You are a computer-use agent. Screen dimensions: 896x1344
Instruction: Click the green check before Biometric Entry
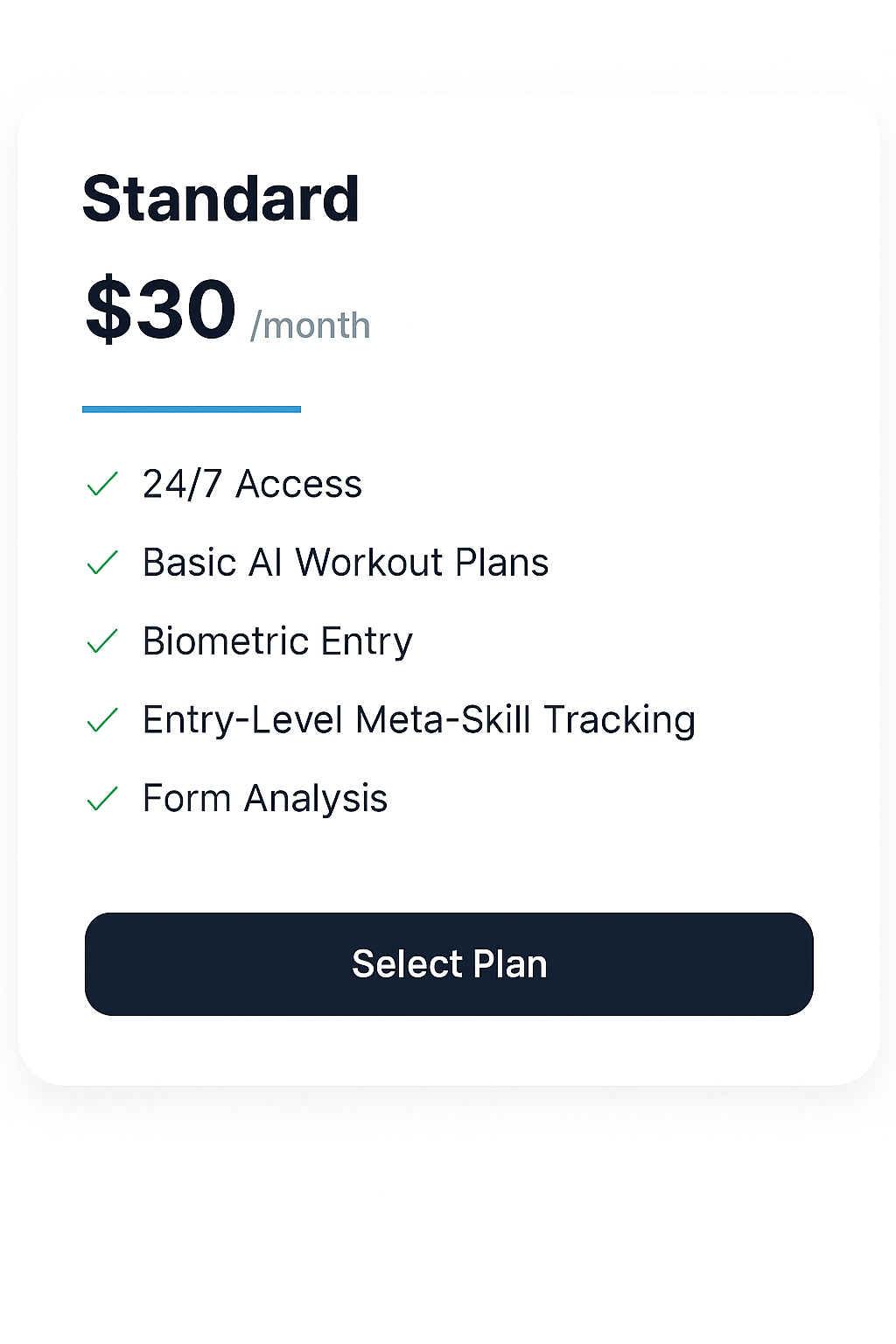tap(102, 641)
